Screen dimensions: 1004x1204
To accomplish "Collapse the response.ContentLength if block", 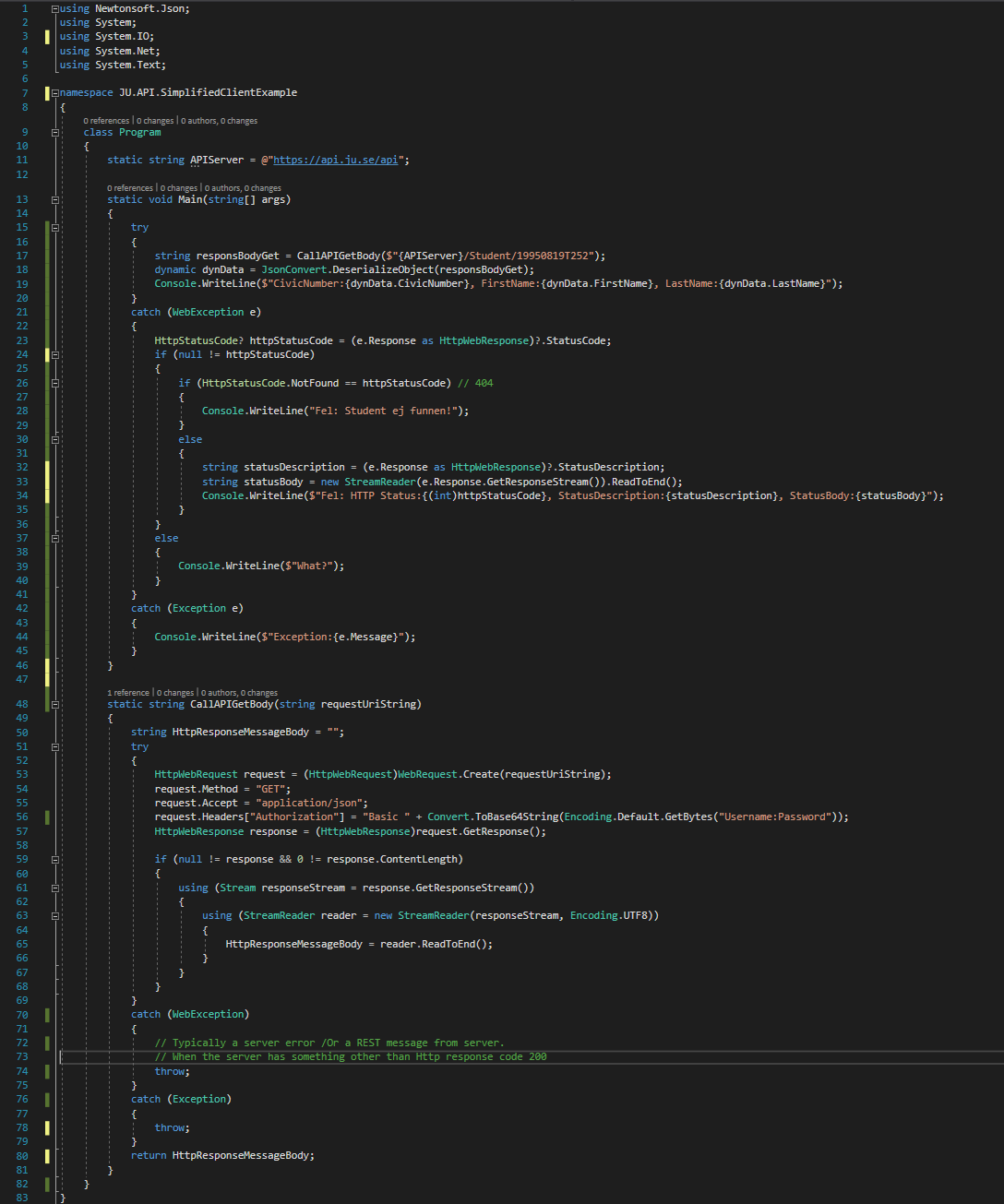I will 55,859.
